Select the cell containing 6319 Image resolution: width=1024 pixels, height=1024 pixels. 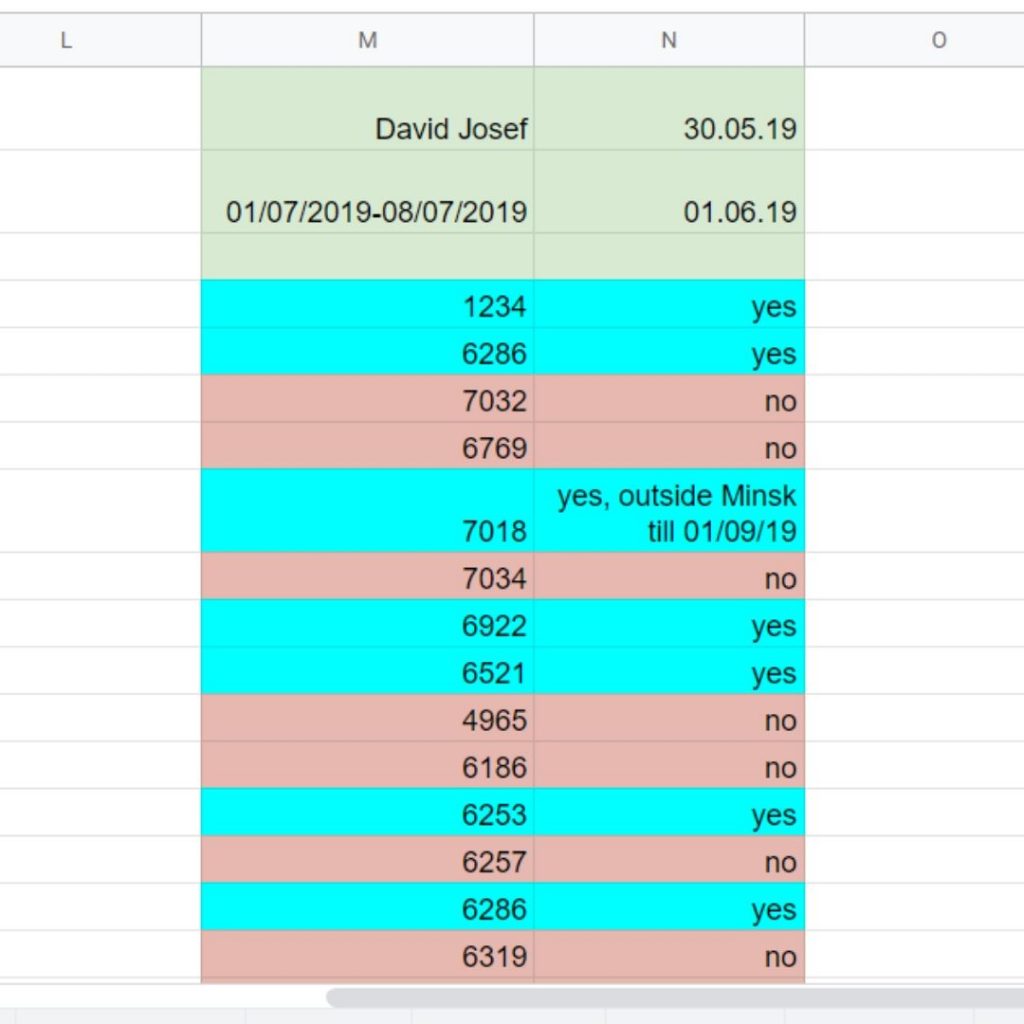[x=367, y=956]
